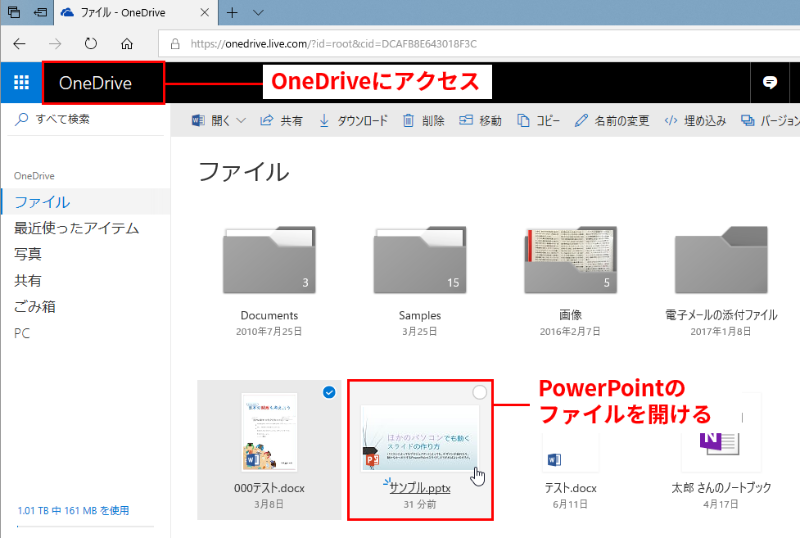The height and width of the screenshot is (538, 800).
Task: Open 写真 in the left navigation
Action: tap(28, 254)
